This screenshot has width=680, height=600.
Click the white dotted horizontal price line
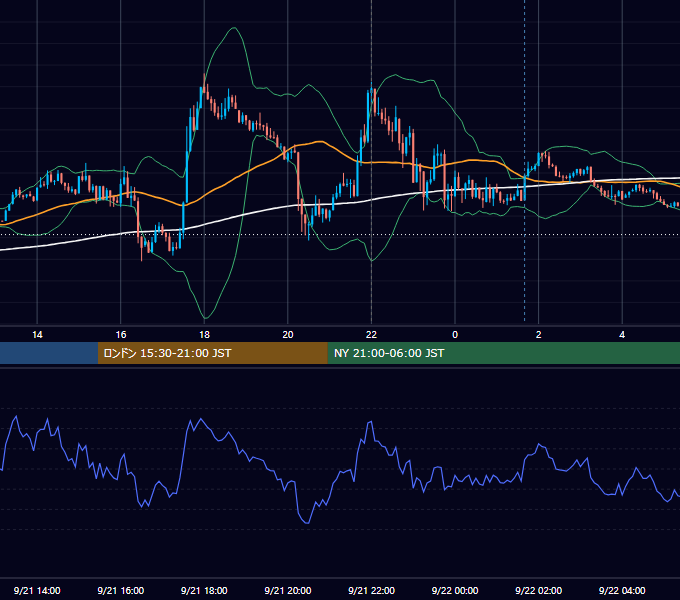coord(340,235)
